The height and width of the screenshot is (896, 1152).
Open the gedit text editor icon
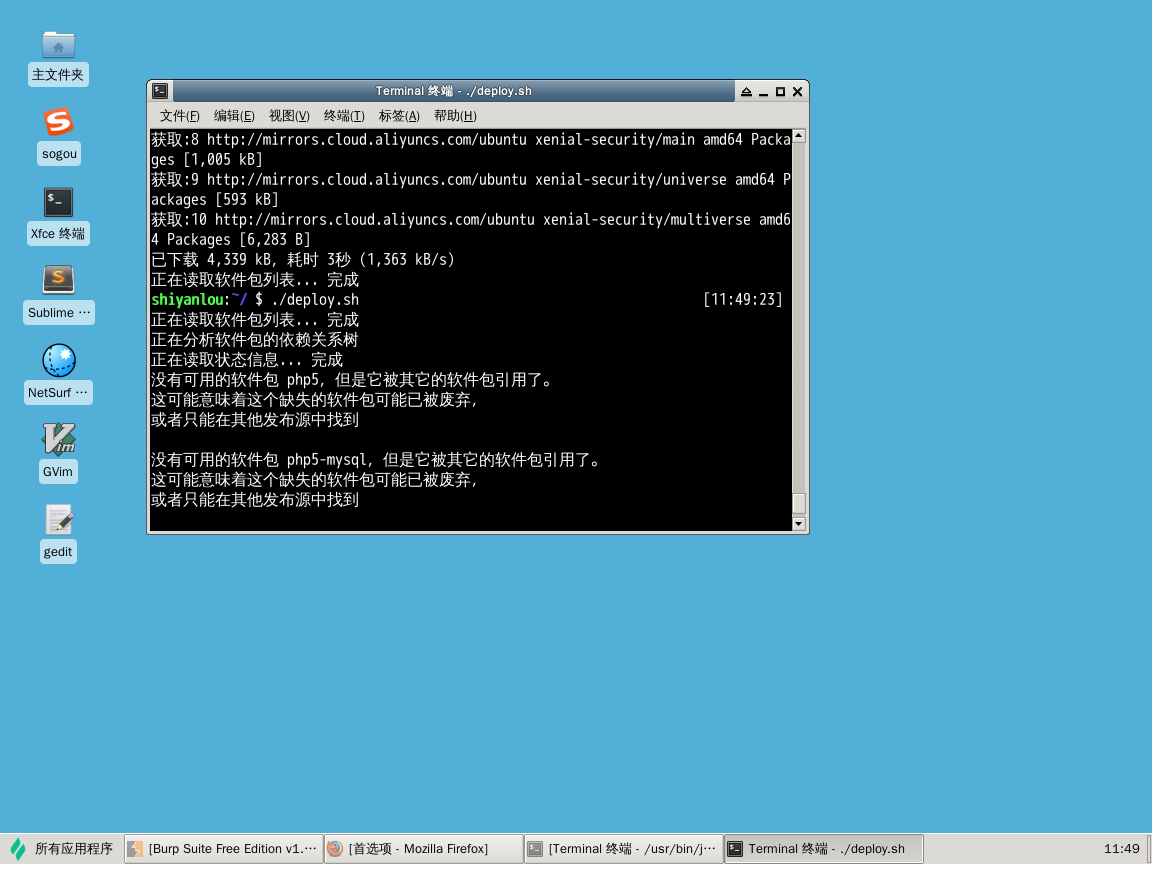(x=58, y=519)
